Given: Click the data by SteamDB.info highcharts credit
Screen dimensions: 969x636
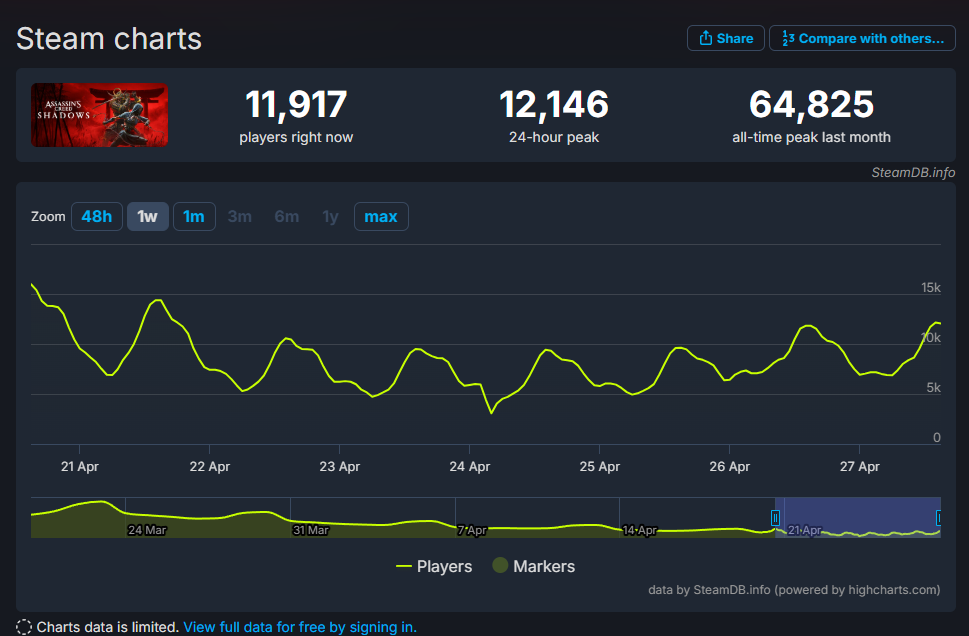Looking at the screenshot, I should point(794,590).
